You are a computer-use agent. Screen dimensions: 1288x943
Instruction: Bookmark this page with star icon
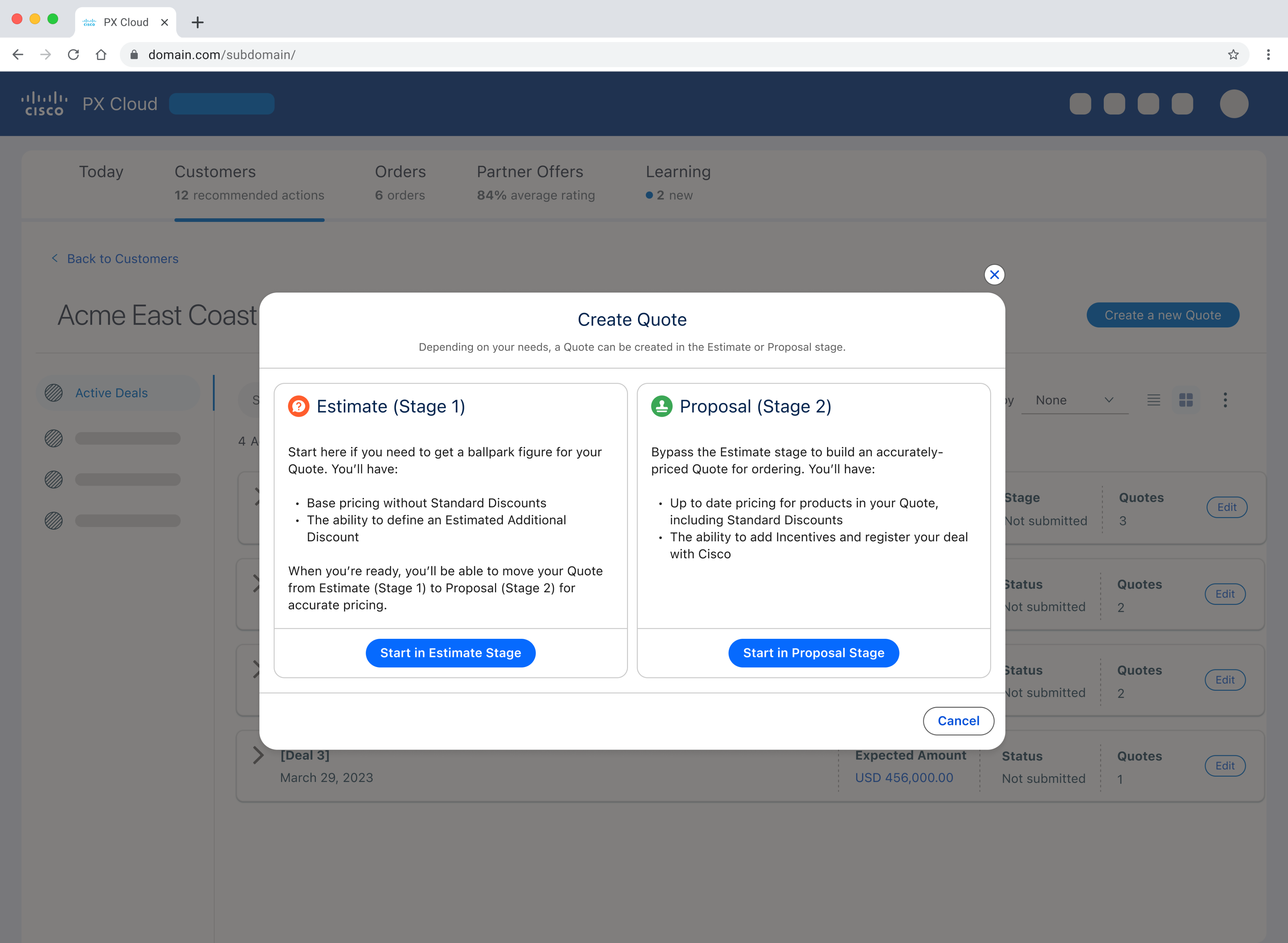click(1233, 55)
